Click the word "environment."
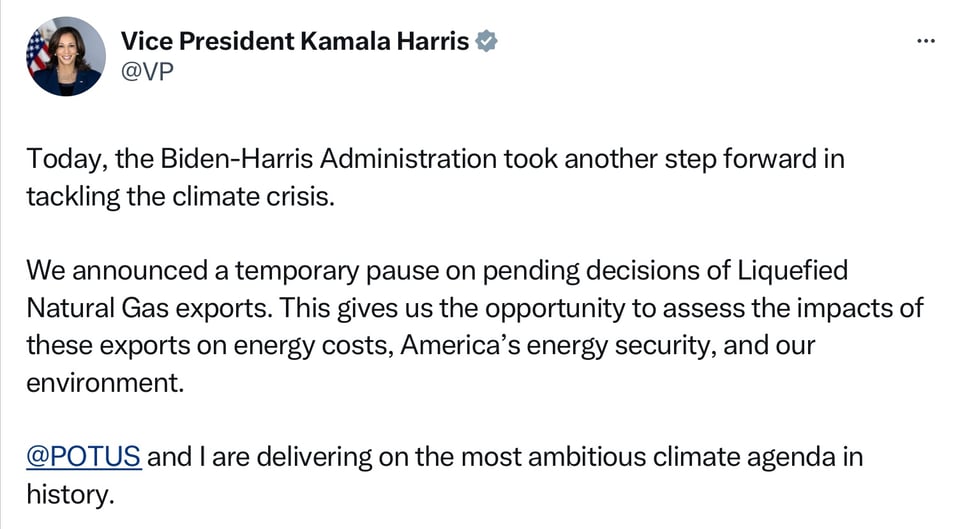This screenshot has width=960, height=529. (x=106, y=382)
